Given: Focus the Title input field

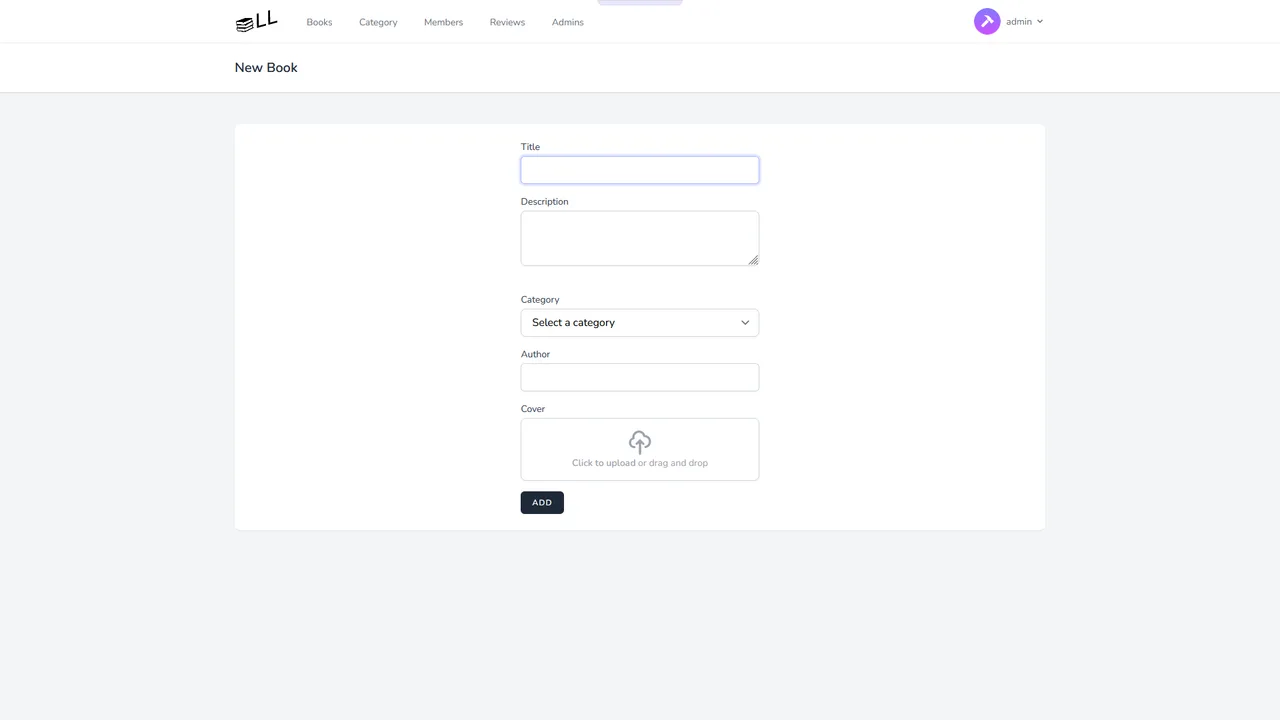Looking at the screenshot, I should tap(640, 170).
